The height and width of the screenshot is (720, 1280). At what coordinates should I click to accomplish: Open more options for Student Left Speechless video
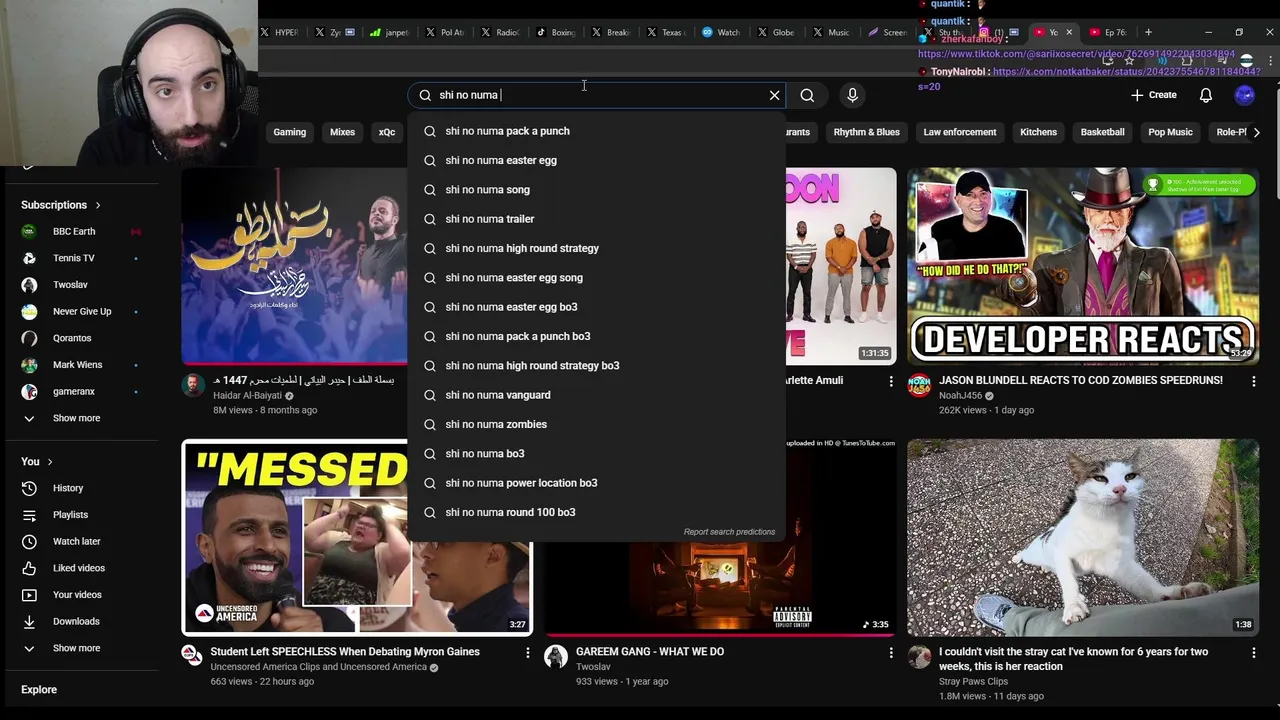coord(528,652)
